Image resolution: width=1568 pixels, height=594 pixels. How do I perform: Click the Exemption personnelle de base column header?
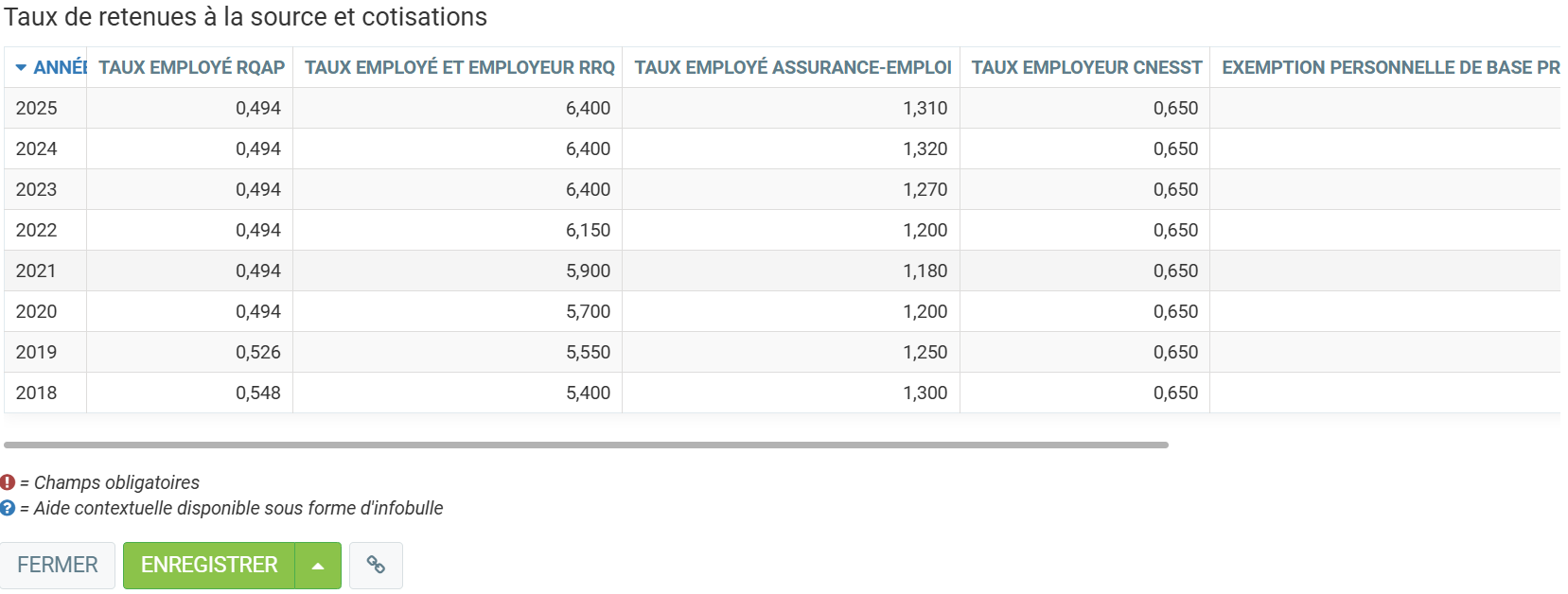click(1389, 68)
